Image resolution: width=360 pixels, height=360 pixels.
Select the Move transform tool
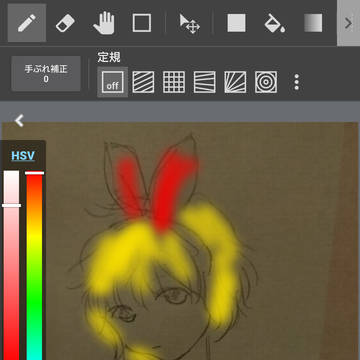pos(189,23)
